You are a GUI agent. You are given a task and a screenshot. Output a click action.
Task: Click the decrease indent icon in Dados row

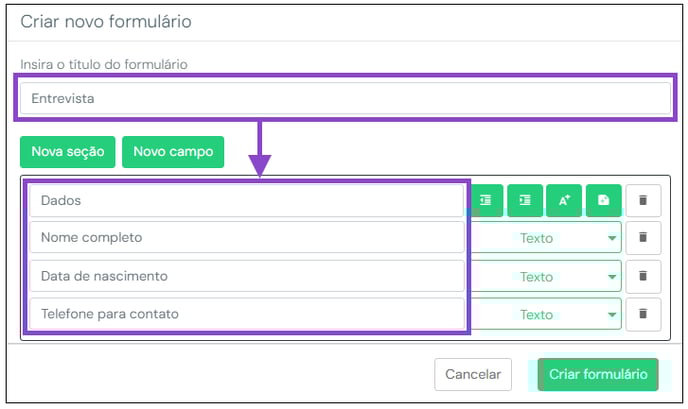[x=486, y=201]
